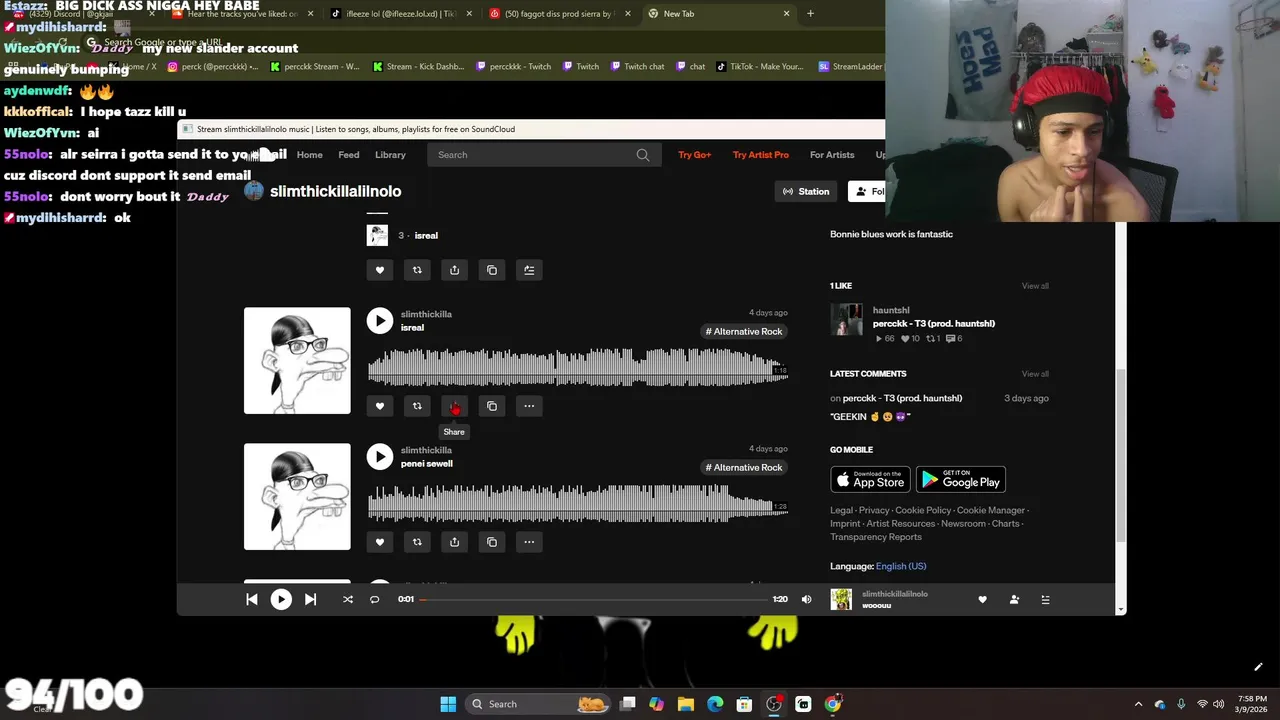Image resolution: width=1280 pixels, height=720 pixels.
Task: Click the volume icon in the player
Action: click(x=807, y=599)
